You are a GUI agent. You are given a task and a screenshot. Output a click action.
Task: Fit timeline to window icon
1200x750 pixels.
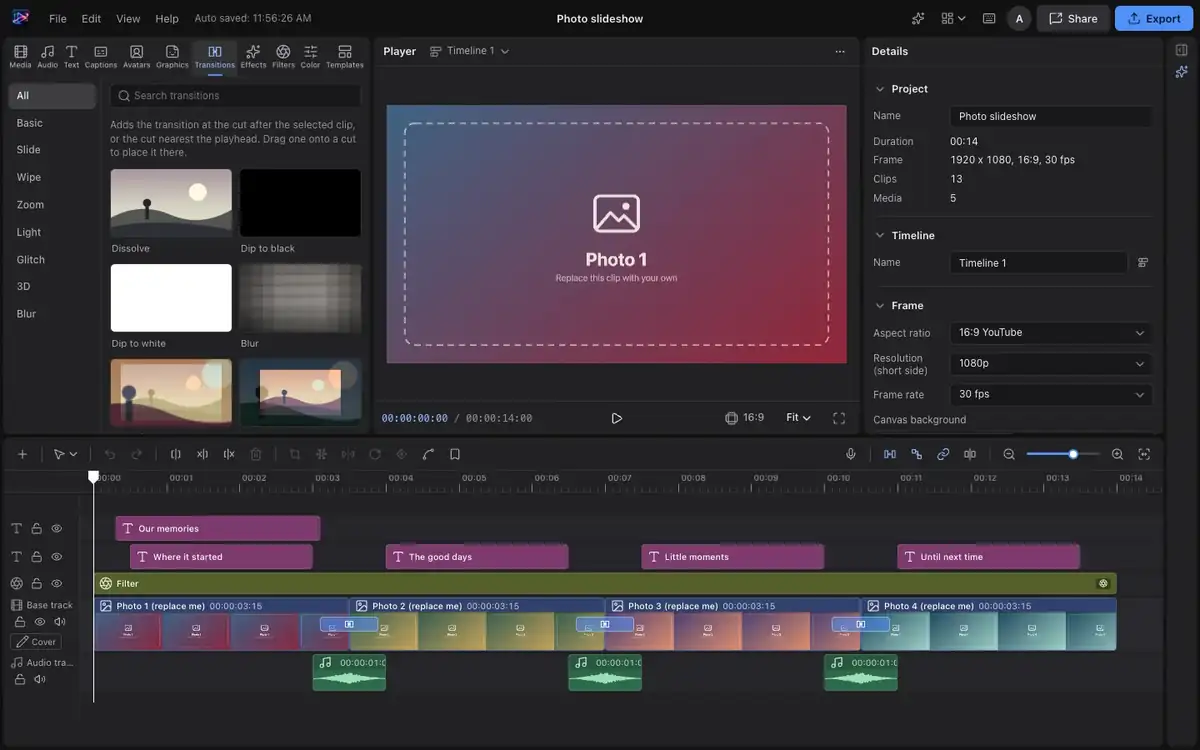(x=1144, y=454)
